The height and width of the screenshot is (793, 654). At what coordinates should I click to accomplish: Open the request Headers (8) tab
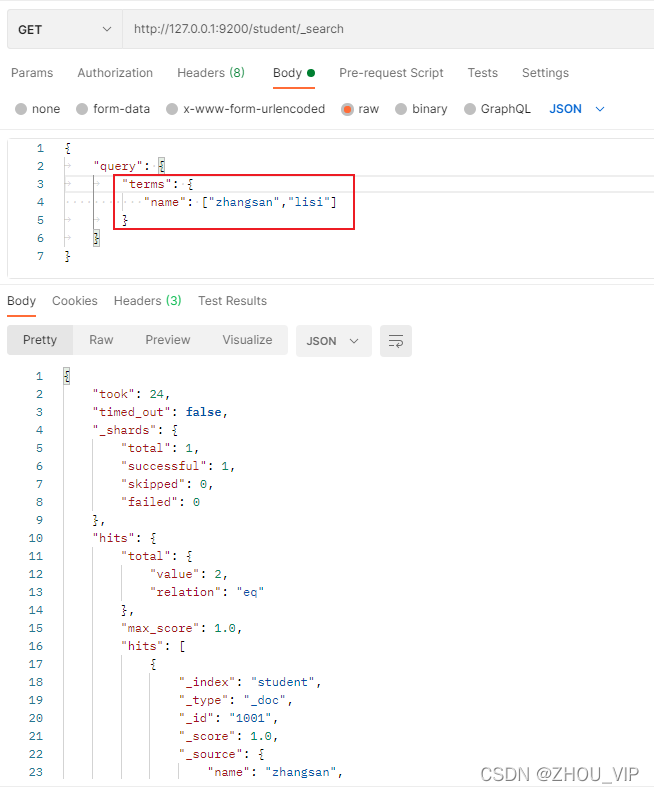(211, 73)
